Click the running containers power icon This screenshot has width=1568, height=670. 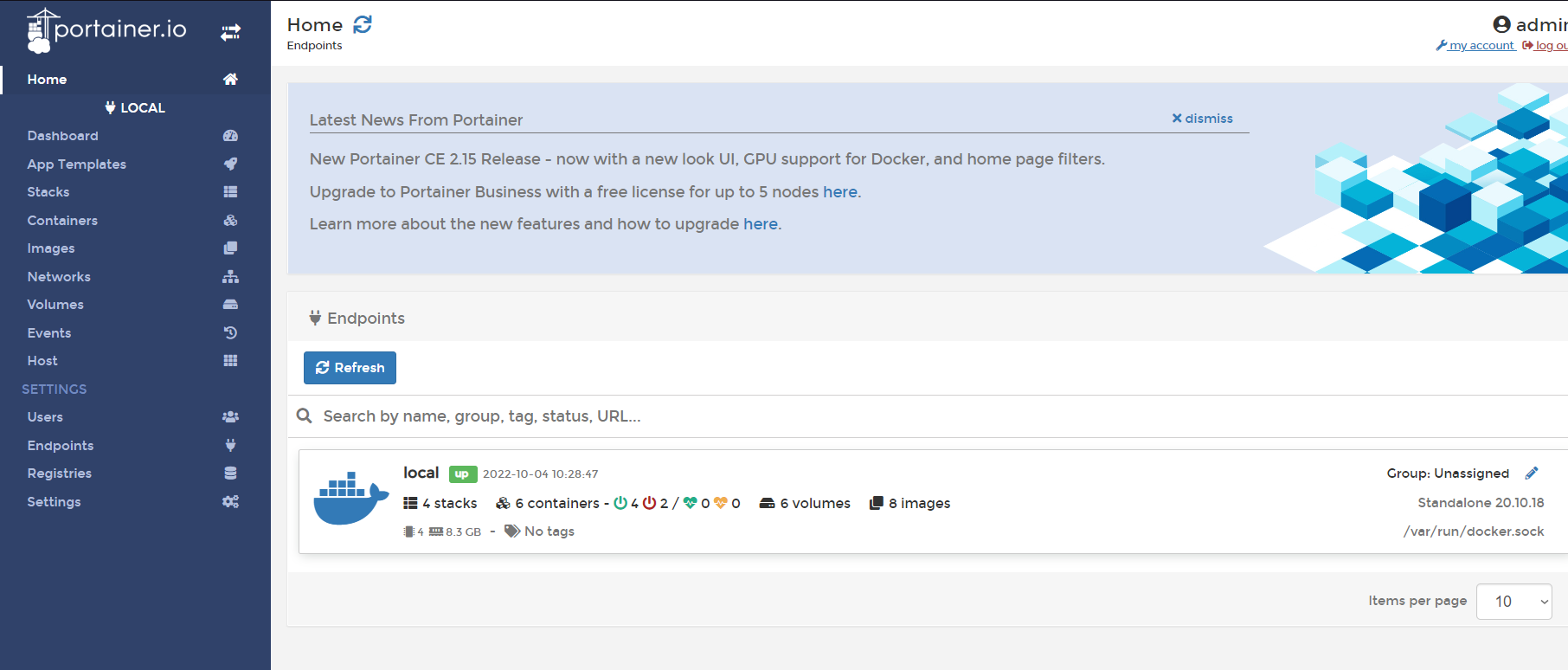620,503
